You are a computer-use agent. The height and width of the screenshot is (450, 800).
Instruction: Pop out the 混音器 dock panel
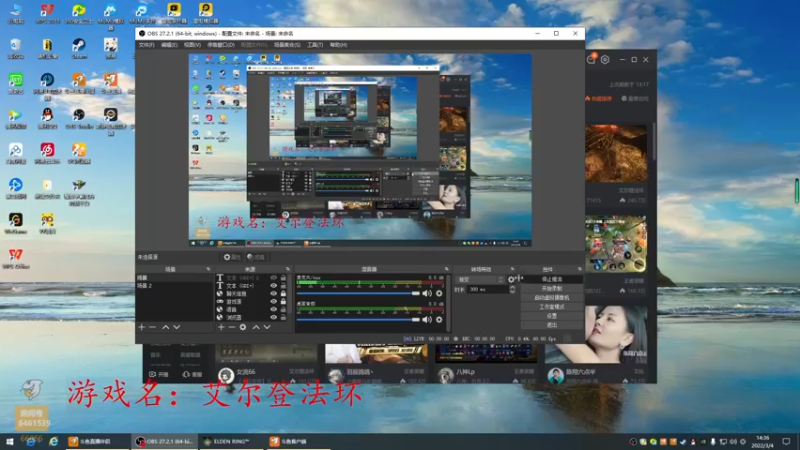(447, 269)
